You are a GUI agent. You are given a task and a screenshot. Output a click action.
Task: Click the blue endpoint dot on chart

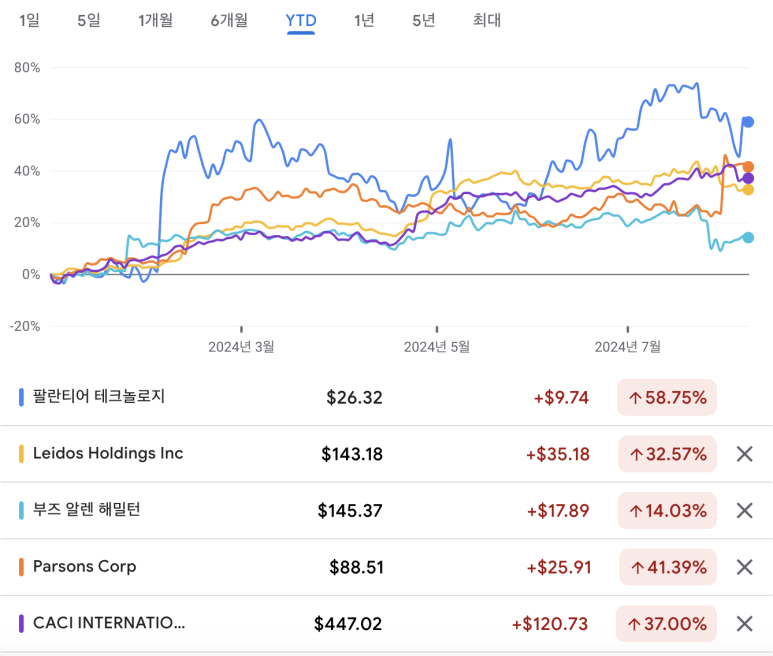click(x=748, y=122)
